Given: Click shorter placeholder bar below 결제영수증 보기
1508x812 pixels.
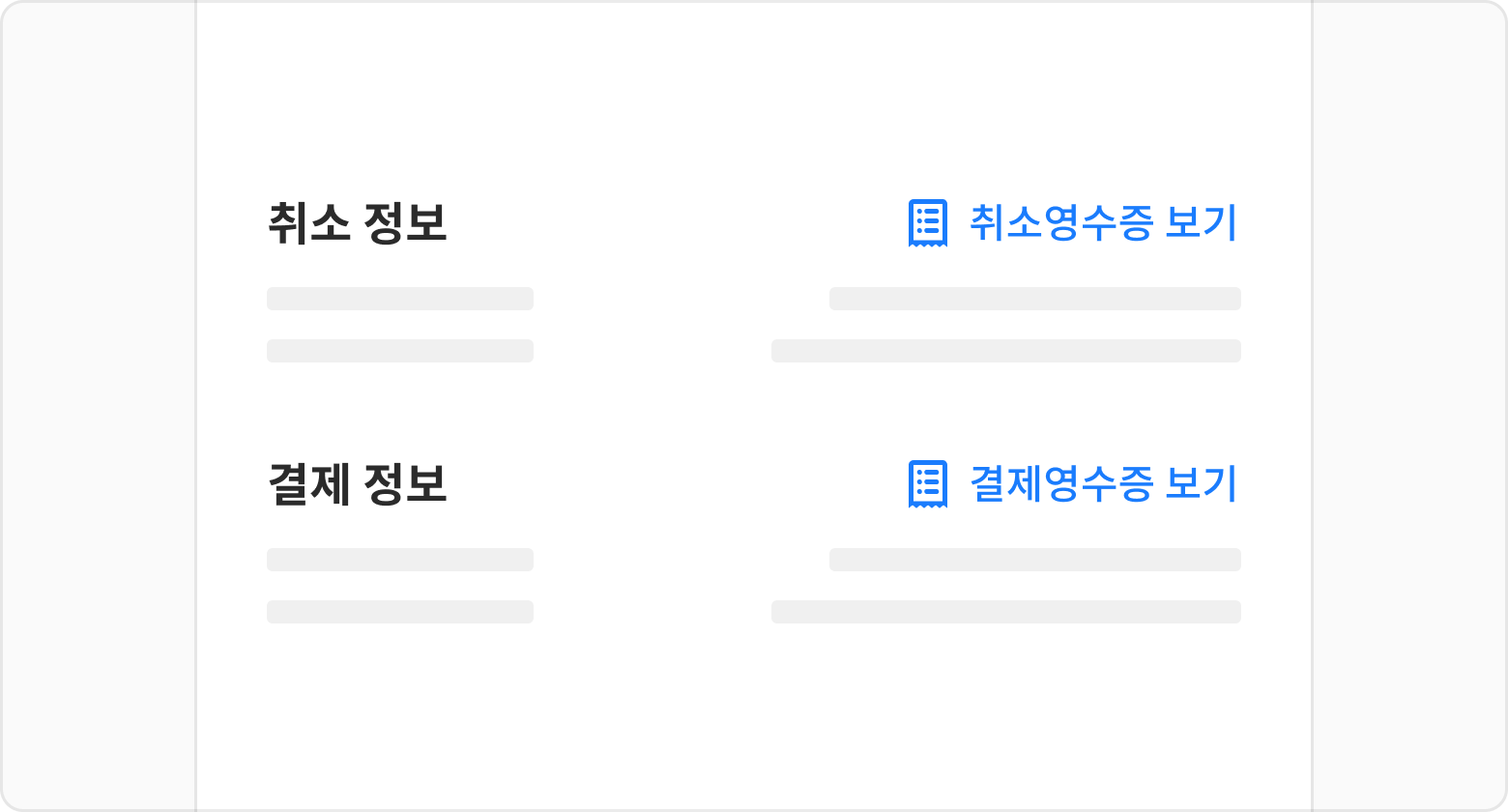Looking at the screenshot, I should [x=1034, y=560].
